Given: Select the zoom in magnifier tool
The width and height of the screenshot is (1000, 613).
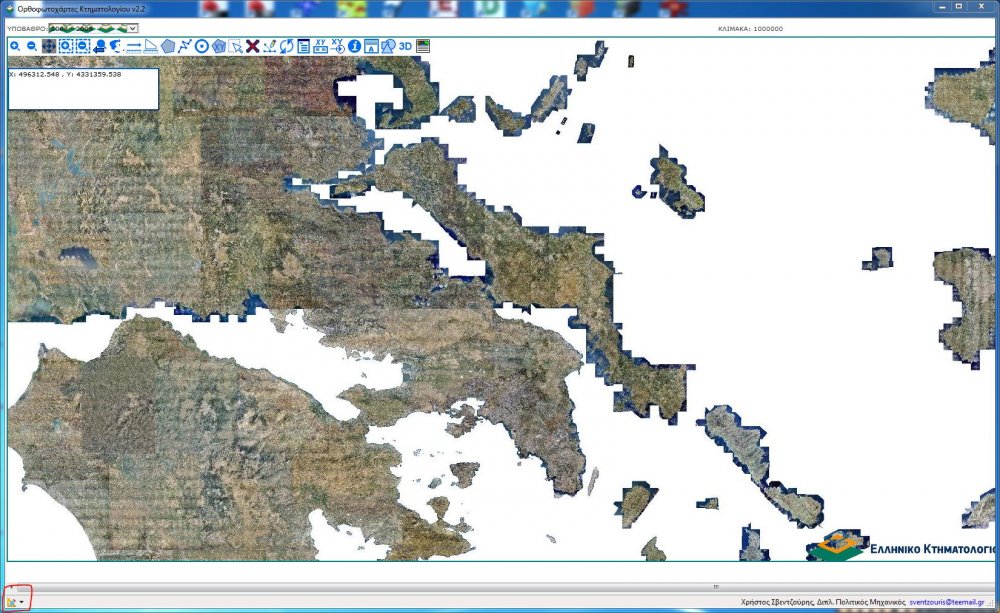Looking at the screenshot, I should click(x=15, y=46).
